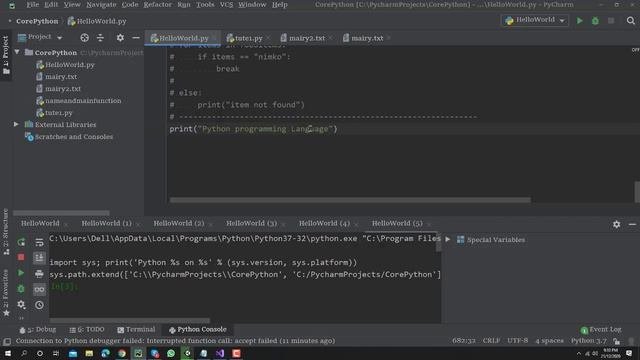Open the Terminal tool window
This screenshot has width=640, height=360.
pyautogui.click(x=136, y=329)
